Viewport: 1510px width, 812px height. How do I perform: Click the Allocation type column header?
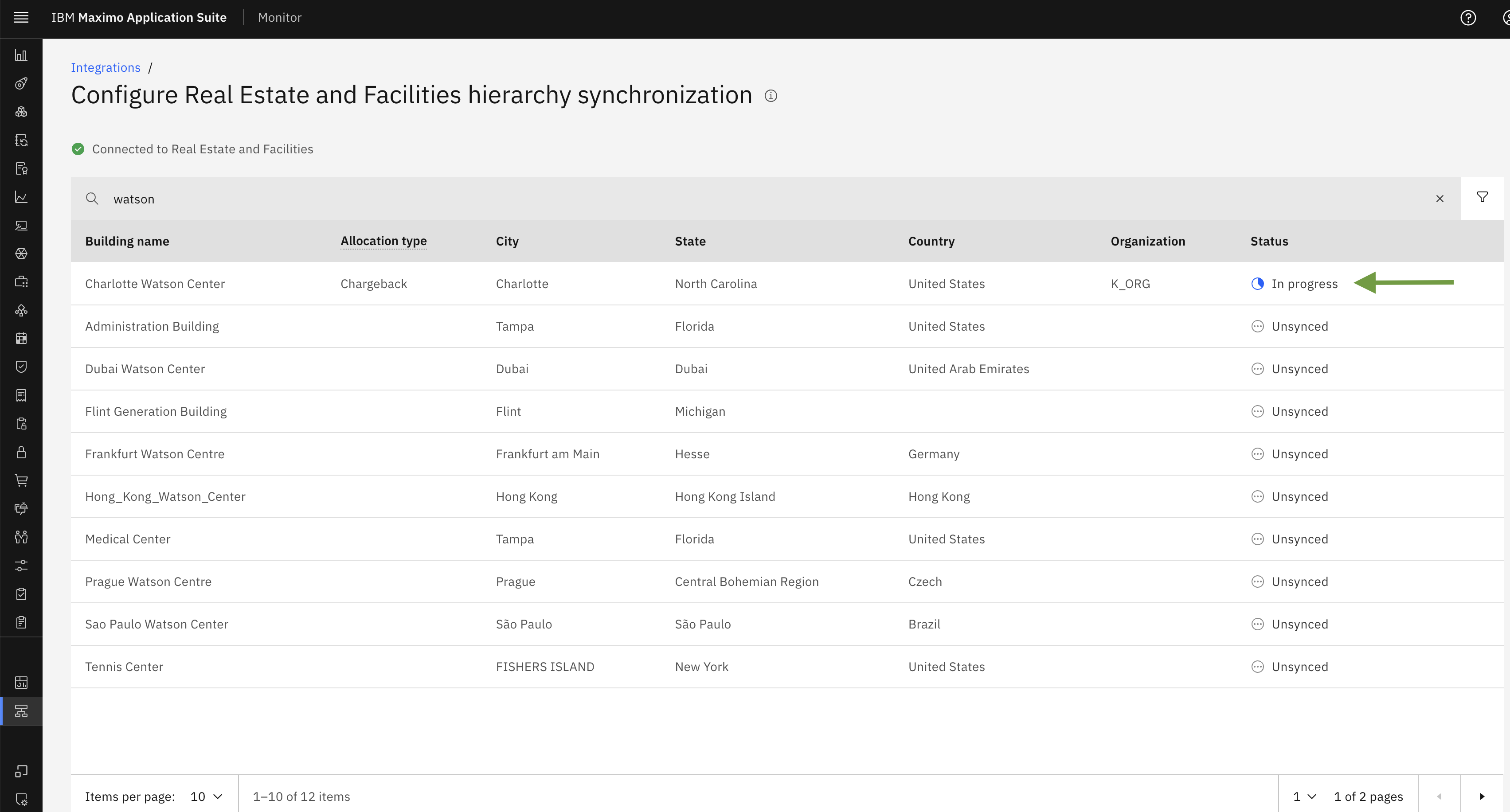point(383,241)
